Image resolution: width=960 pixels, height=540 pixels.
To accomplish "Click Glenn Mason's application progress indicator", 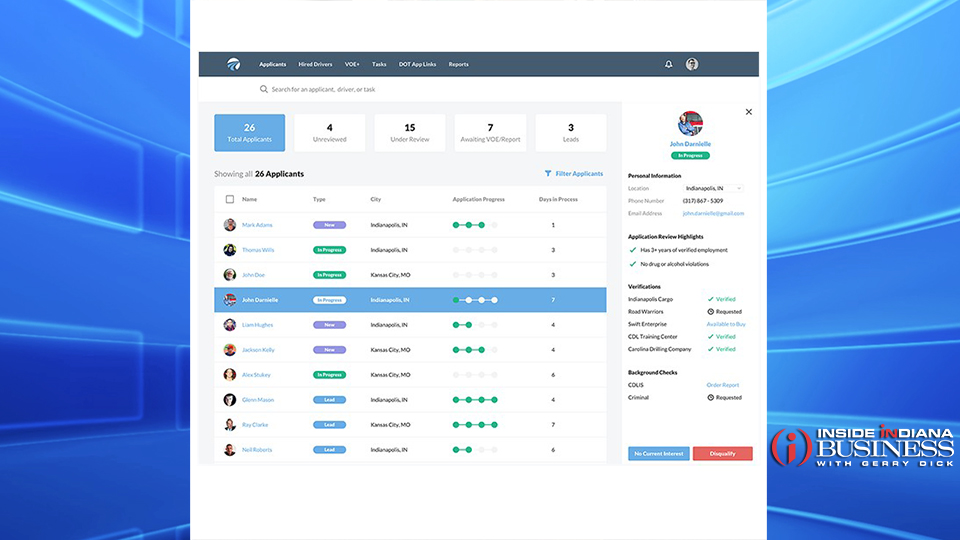I will 475,400.
